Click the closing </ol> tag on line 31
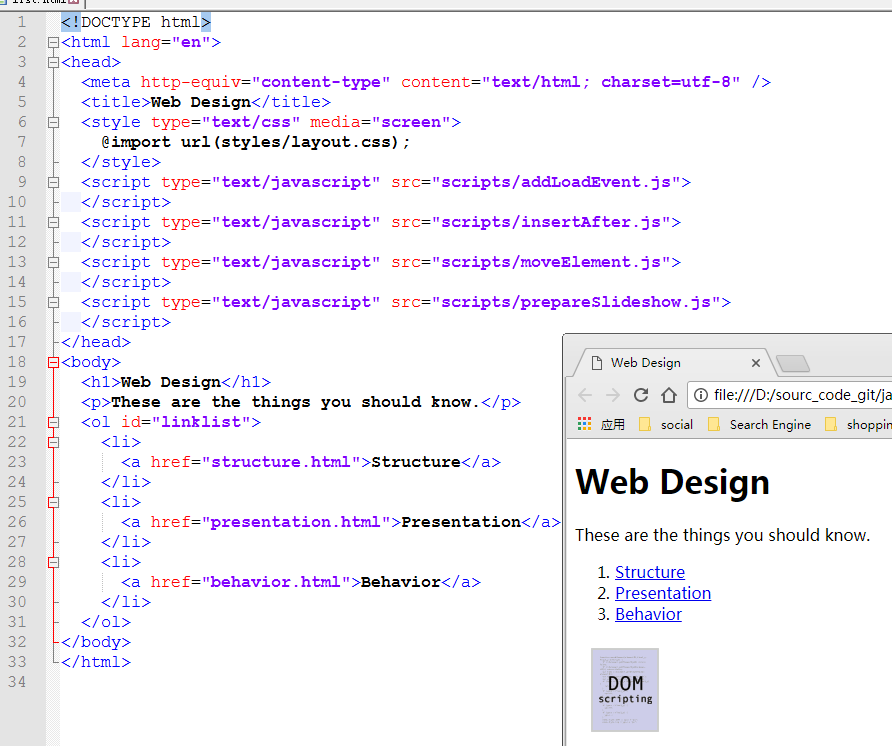Viewport: 892px width, 746px height. (x=106, y=622)
